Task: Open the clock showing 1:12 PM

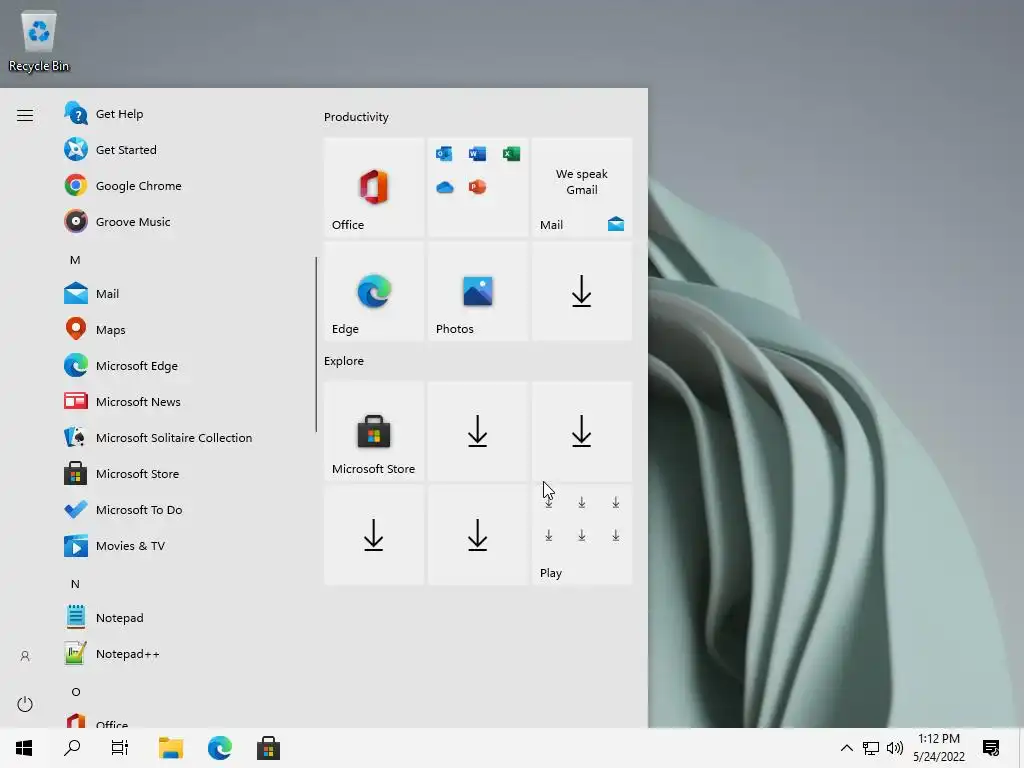Action: coord(938,748)
